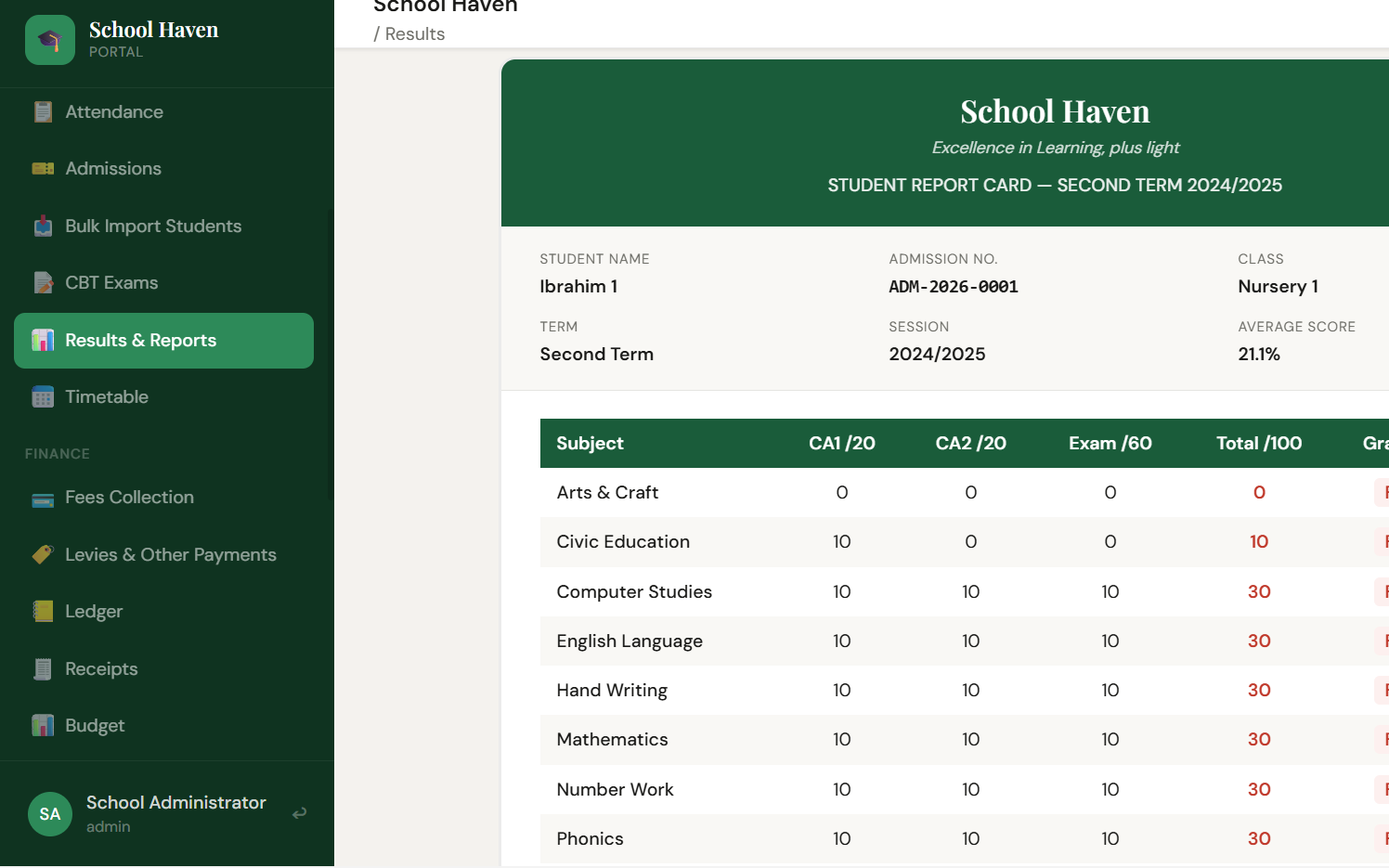The image size is (1389, 868).
Task: Select the Number Work subject row
Action: click(x=965, y=790)
